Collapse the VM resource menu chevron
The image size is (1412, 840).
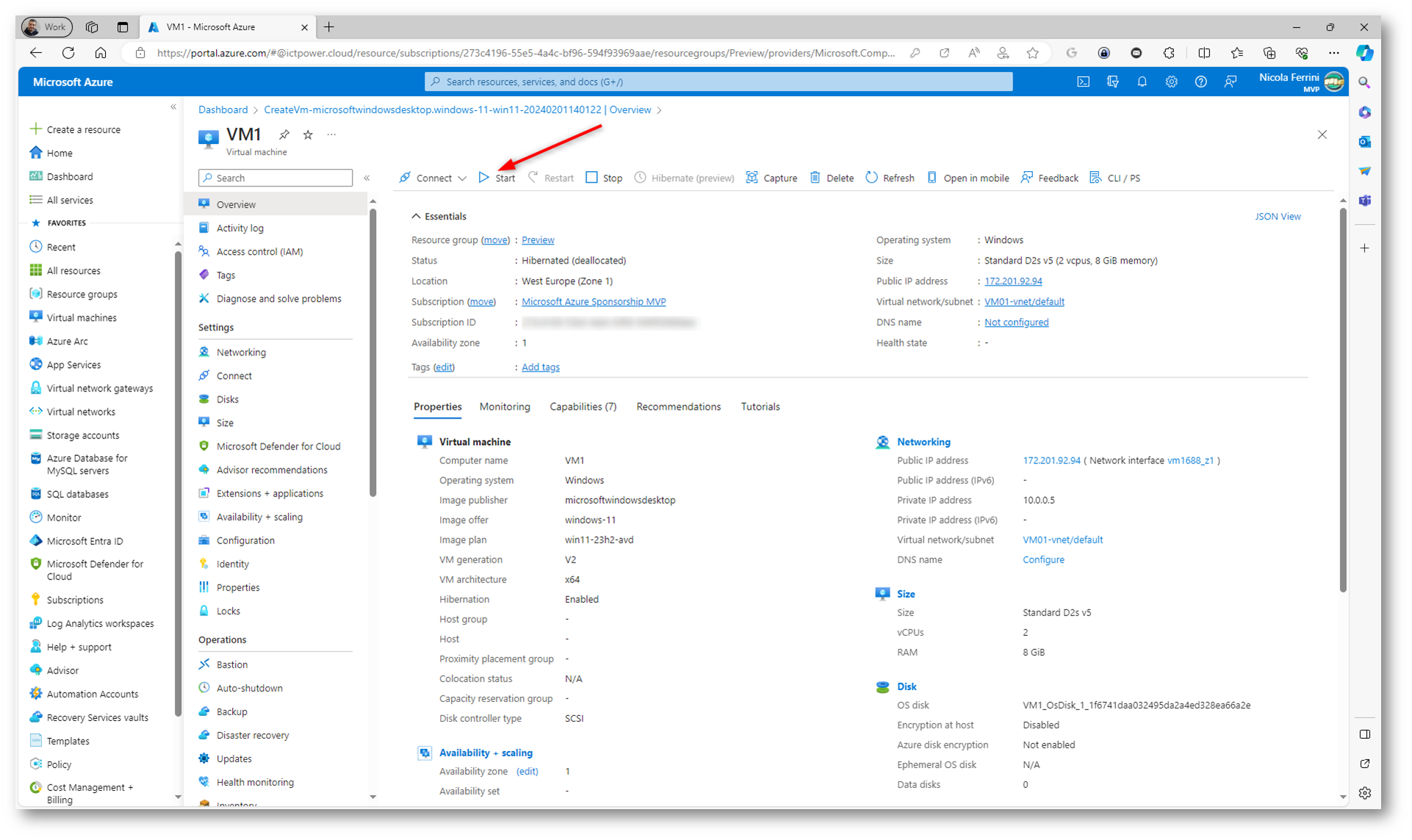click(x=367, y=178)
